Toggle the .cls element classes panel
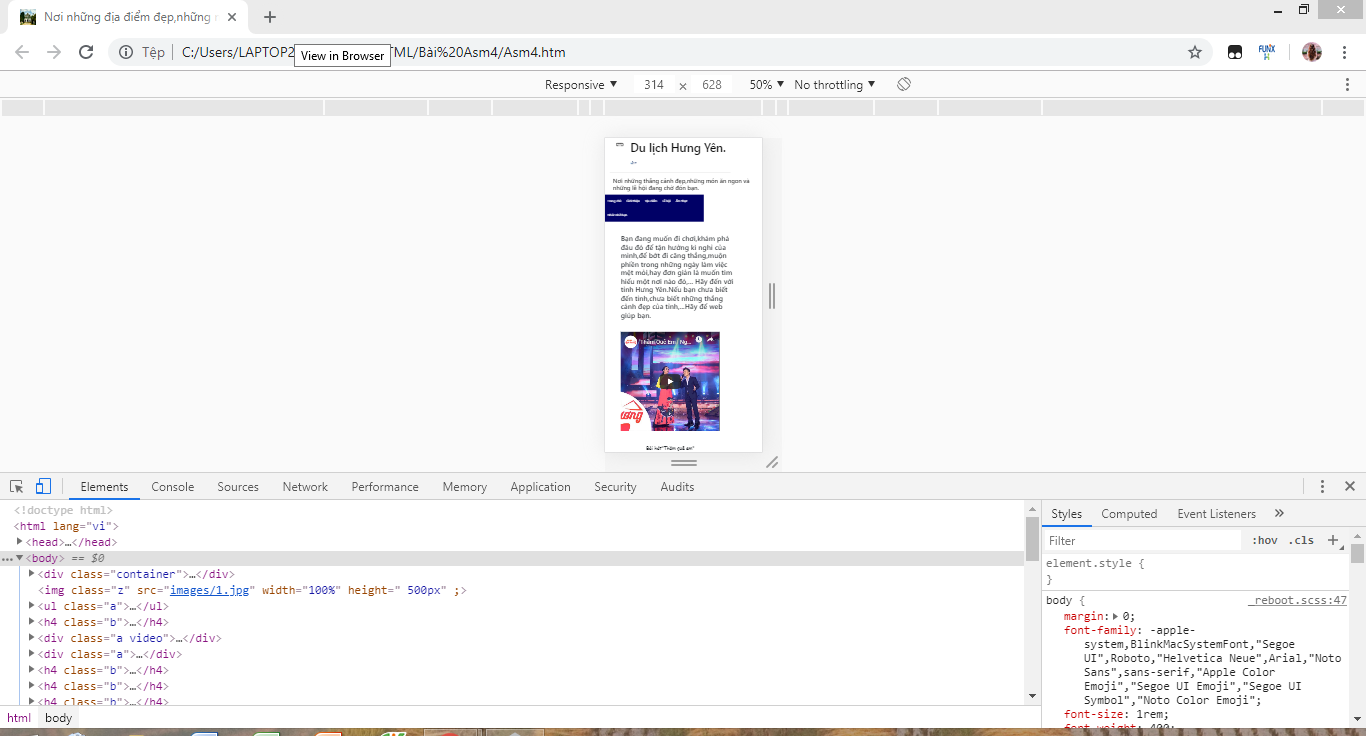The image size is (1366, 736). tap(1301, 540)
